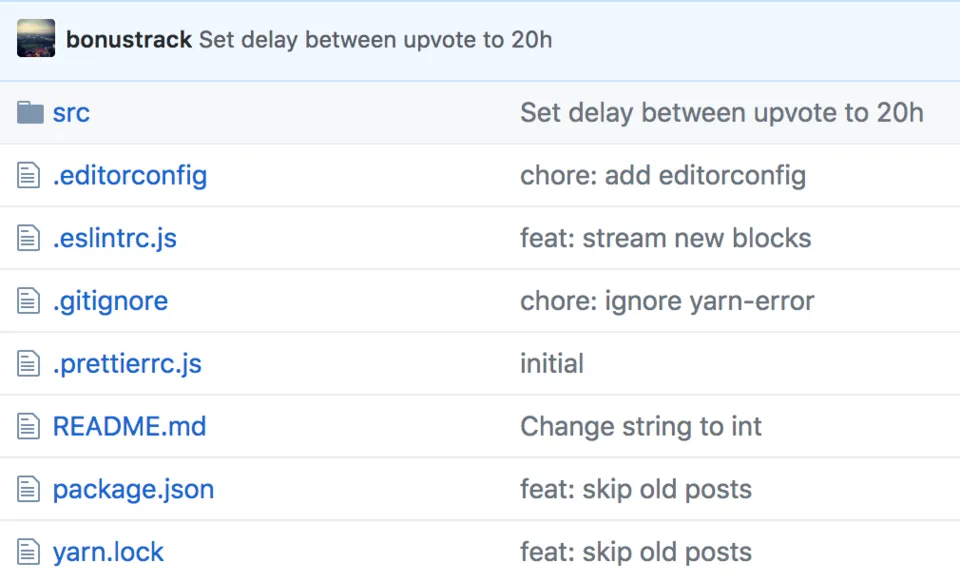The width and height of the screenshot is (960, 582).
Task: Open the "chore: ignore yarn-error" commit
Action: coord(667,301)
